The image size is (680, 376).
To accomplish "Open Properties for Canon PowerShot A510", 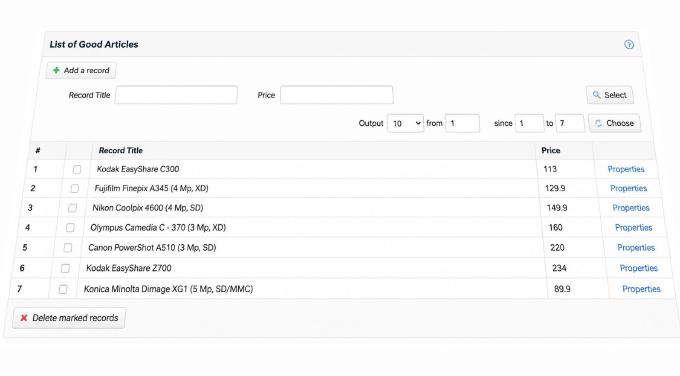I will pos(636,248).
